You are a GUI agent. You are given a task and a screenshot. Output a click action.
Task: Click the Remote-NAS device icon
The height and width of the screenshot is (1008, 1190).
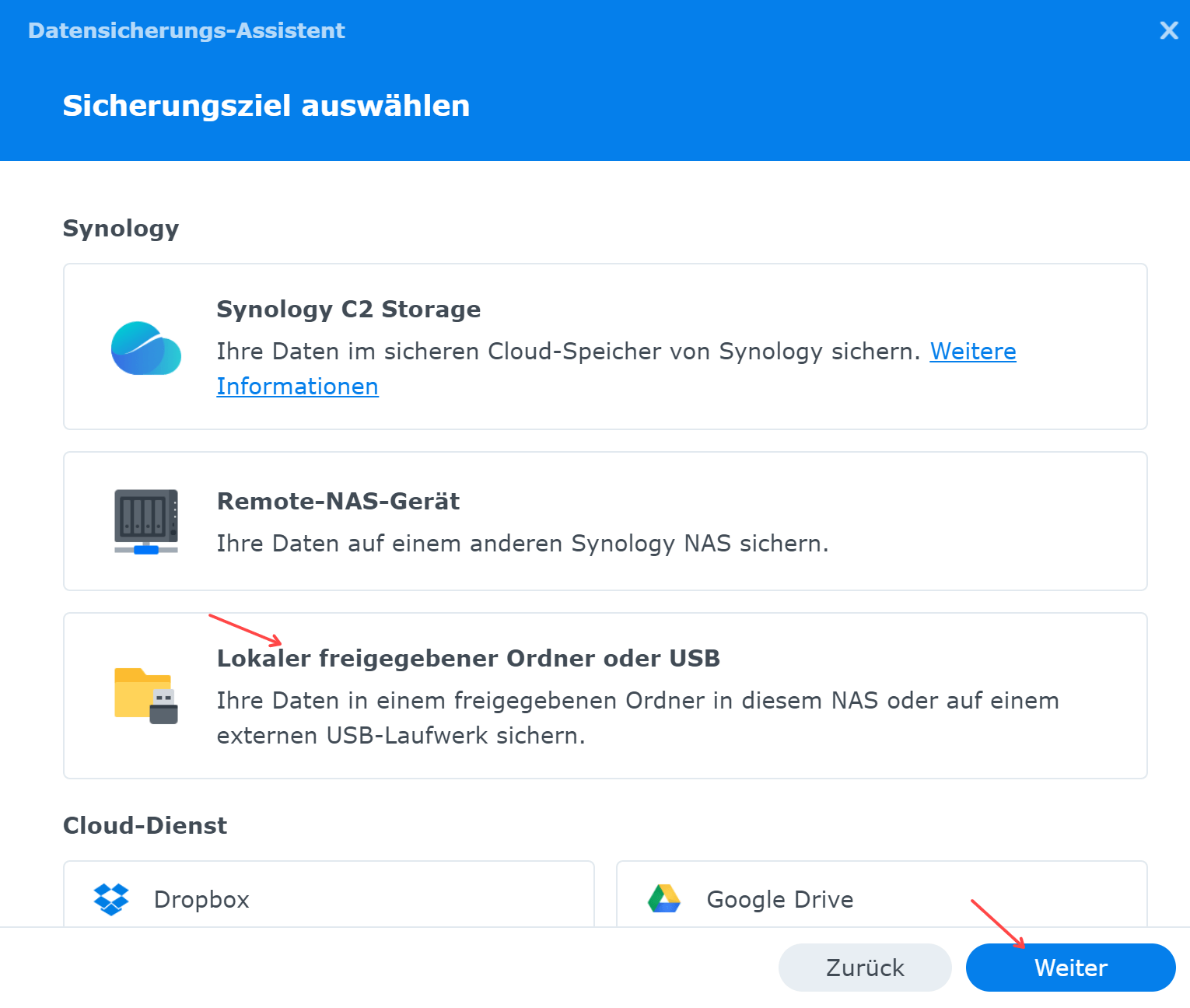point(145,521)
